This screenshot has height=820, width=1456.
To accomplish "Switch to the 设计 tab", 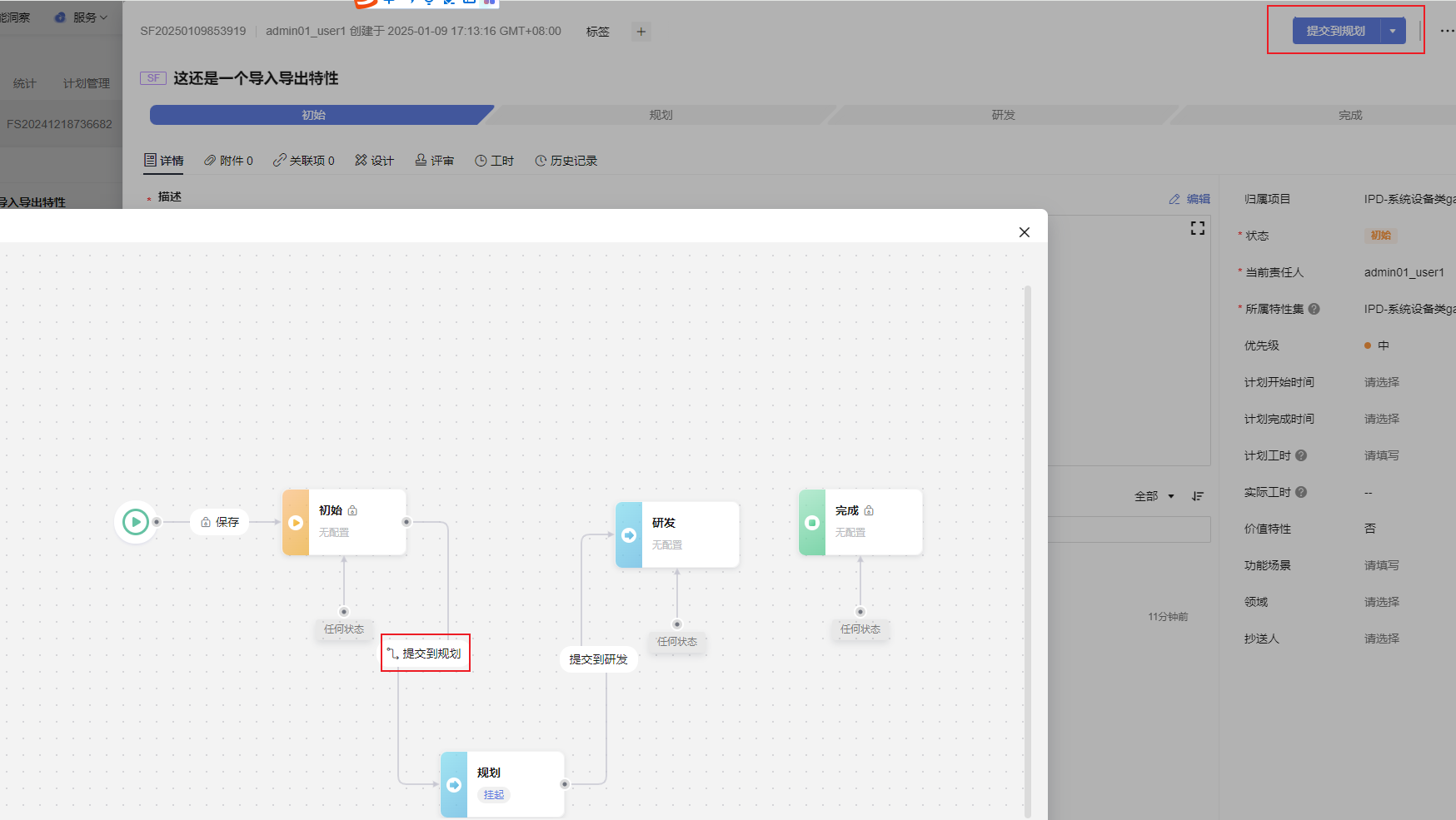I will pyautogui.click(x=374, y=161).
